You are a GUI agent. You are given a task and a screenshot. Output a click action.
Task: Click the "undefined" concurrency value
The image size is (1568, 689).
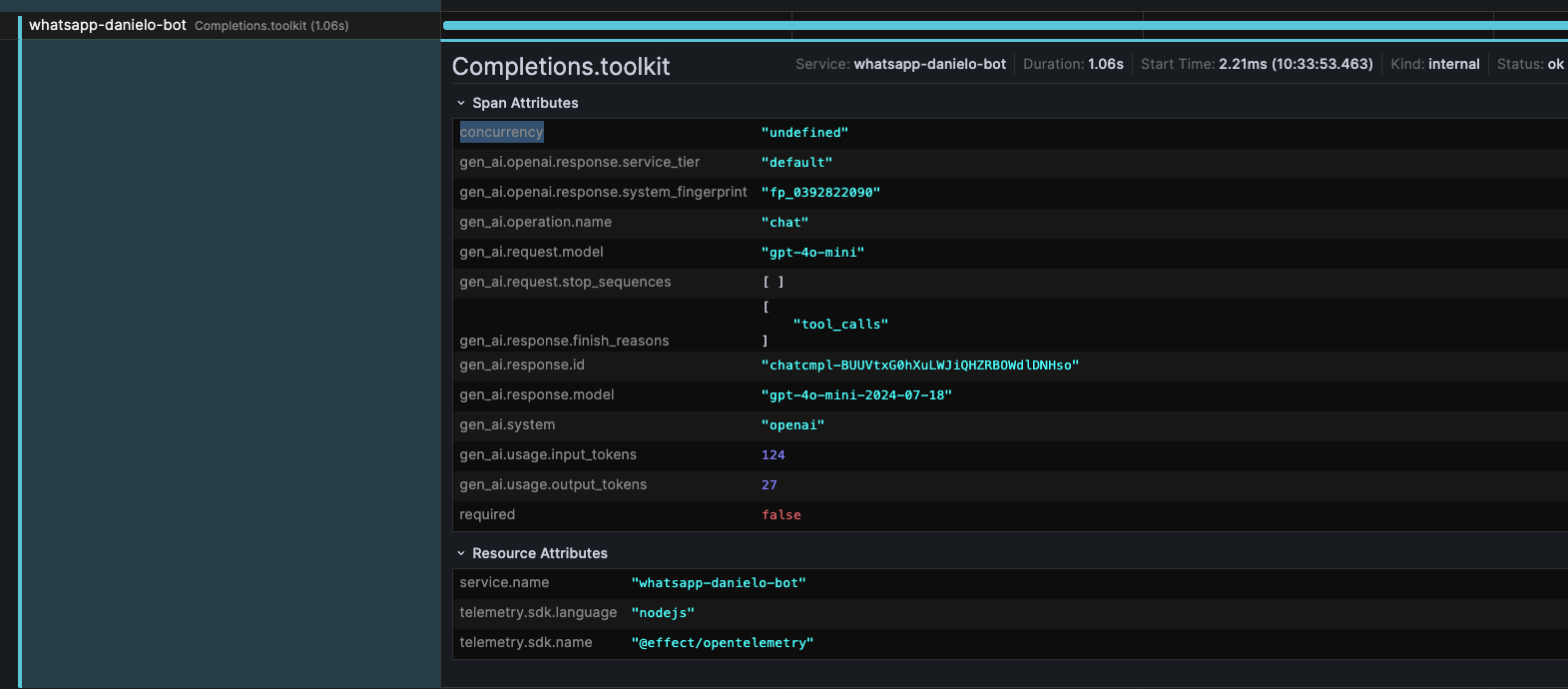click(x=804, y=133)
